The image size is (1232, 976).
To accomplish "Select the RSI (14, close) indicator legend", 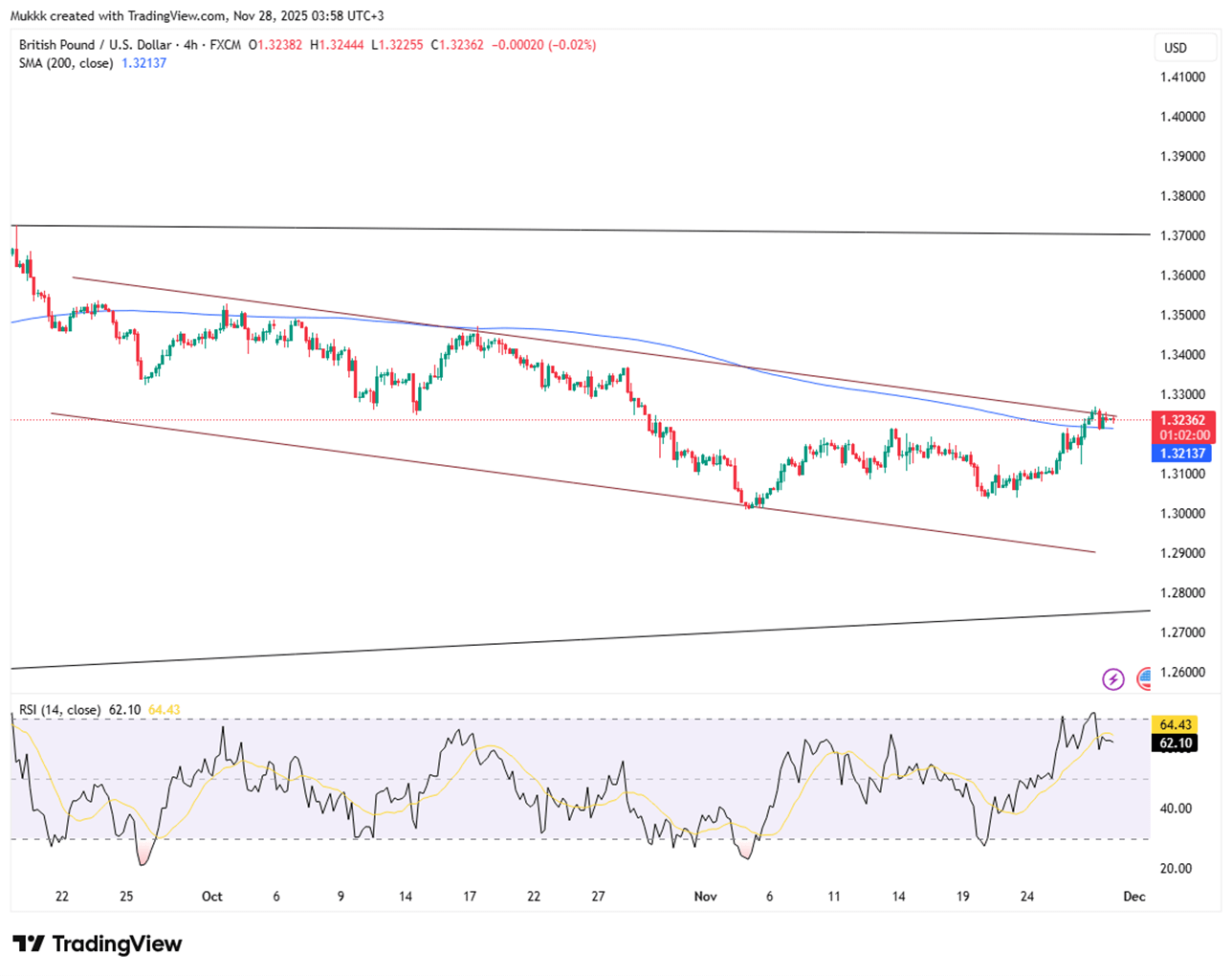I will tap(60, 710).
